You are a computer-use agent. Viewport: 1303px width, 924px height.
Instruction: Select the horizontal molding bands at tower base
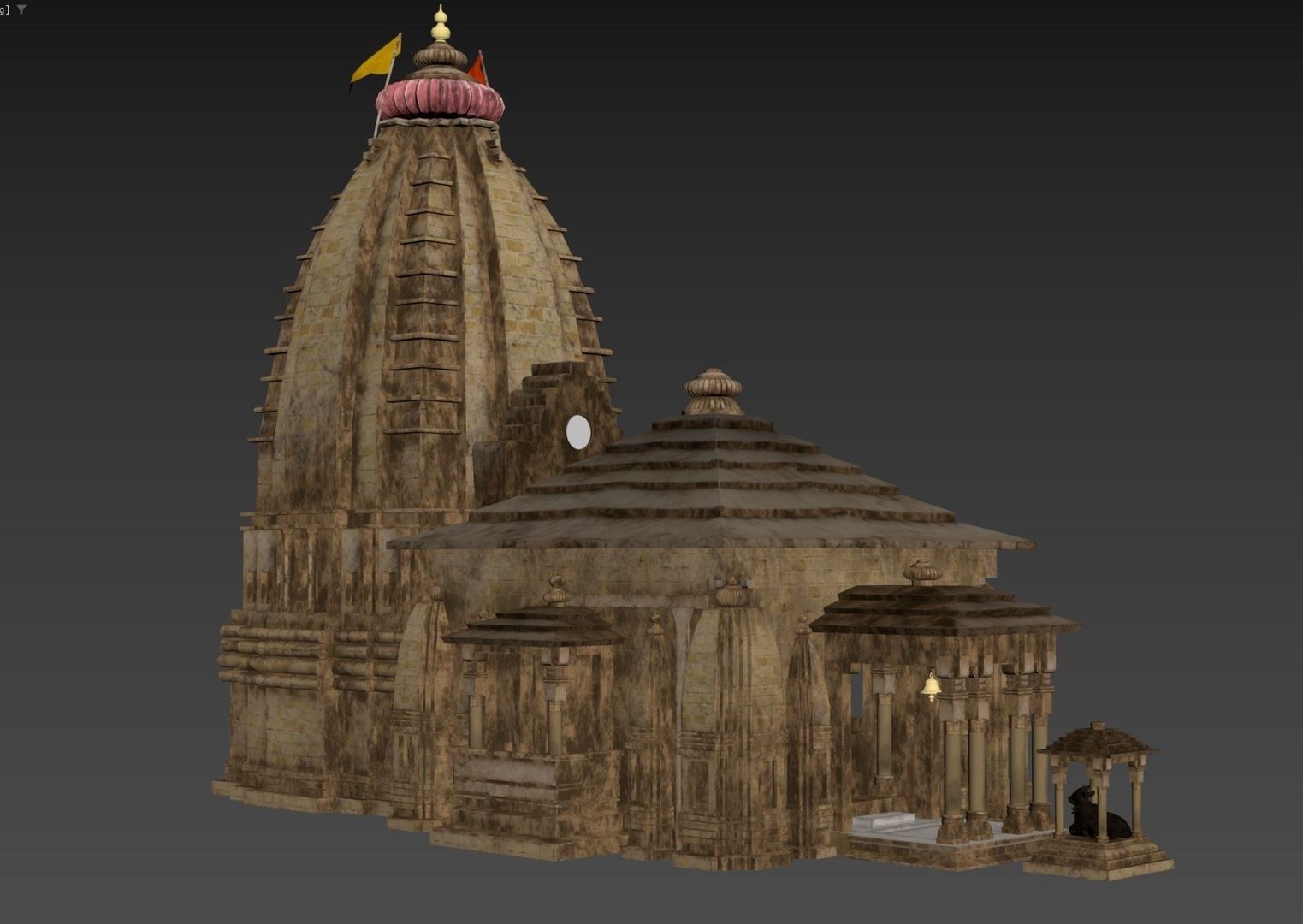(x=274, y=654)
